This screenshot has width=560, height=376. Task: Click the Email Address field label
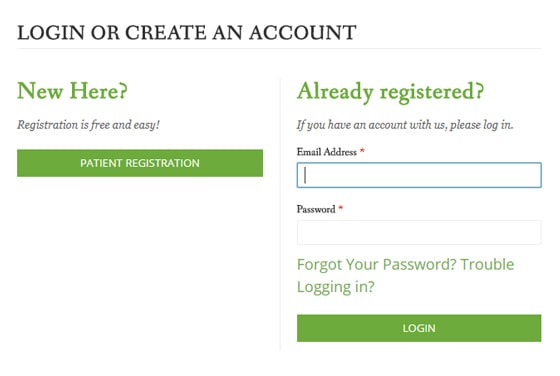326,152
